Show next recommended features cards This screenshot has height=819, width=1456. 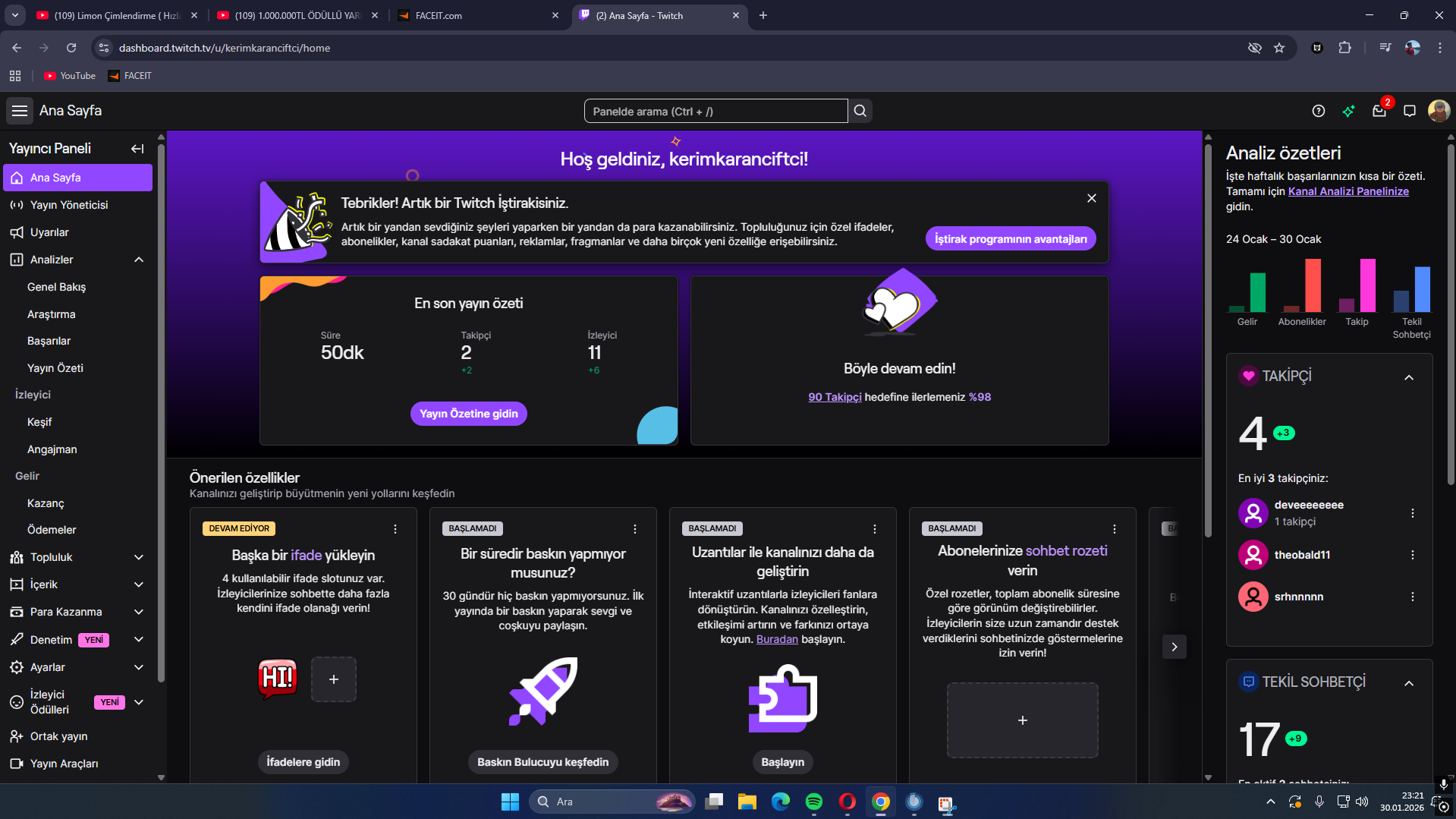click(1175, 647)
